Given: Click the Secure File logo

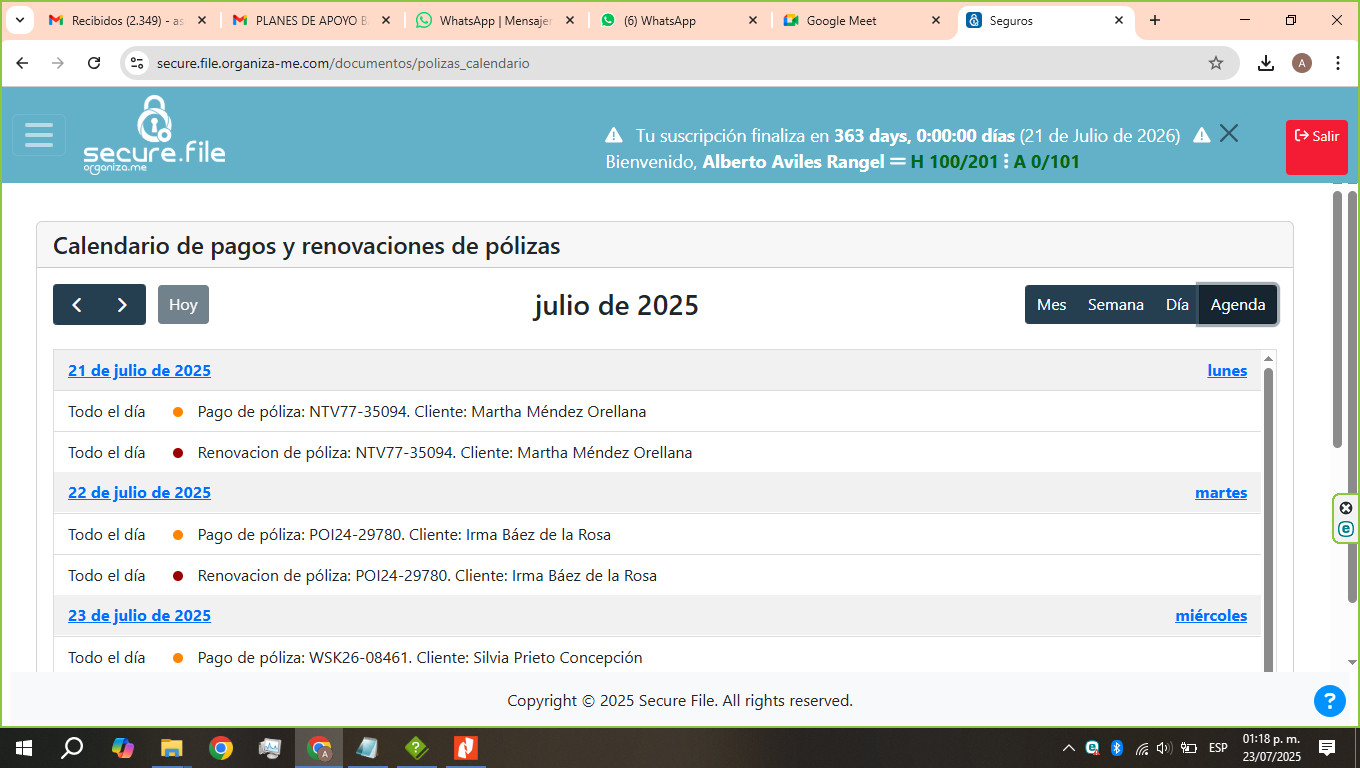Looking at the screenshot, I should (x=154, y=136).
